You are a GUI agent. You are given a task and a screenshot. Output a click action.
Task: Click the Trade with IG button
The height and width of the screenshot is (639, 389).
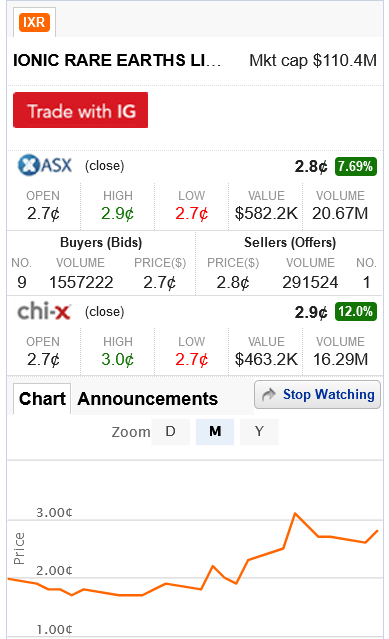click(81, 110)
